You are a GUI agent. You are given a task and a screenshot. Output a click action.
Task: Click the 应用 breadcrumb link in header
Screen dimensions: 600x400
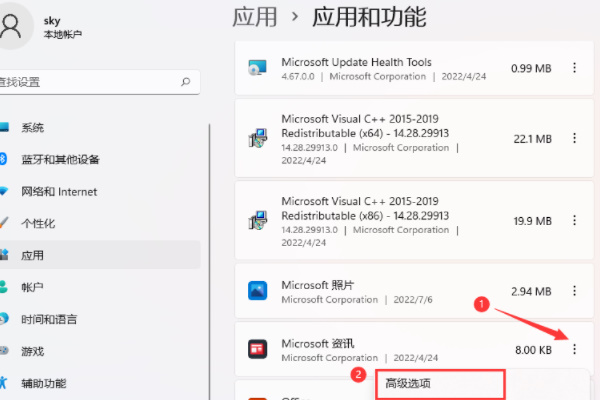pyautogui.click(x=255, y=17)
